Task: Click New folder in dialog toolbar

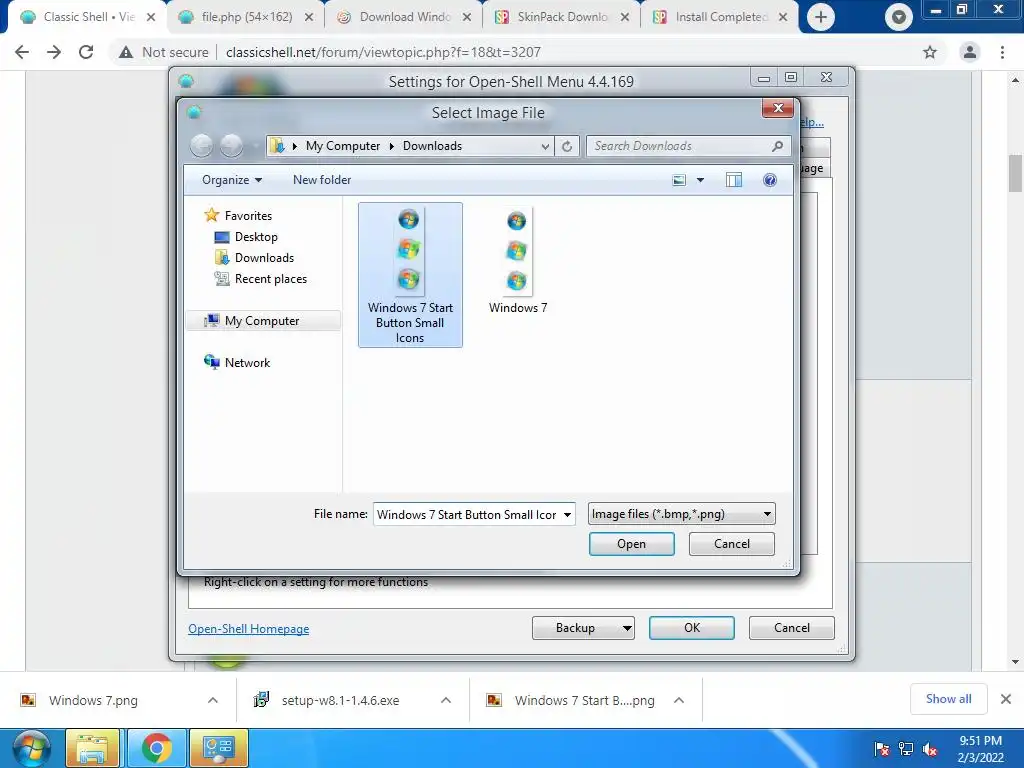Action: pyautogui.click(x=322, y=180)
